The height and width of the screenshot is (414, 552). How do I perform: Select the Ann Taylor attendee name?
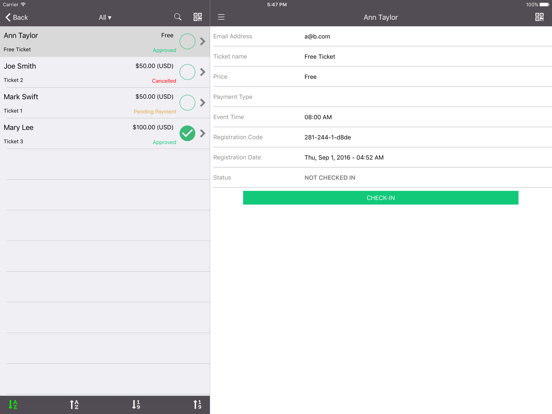(21, 36)
